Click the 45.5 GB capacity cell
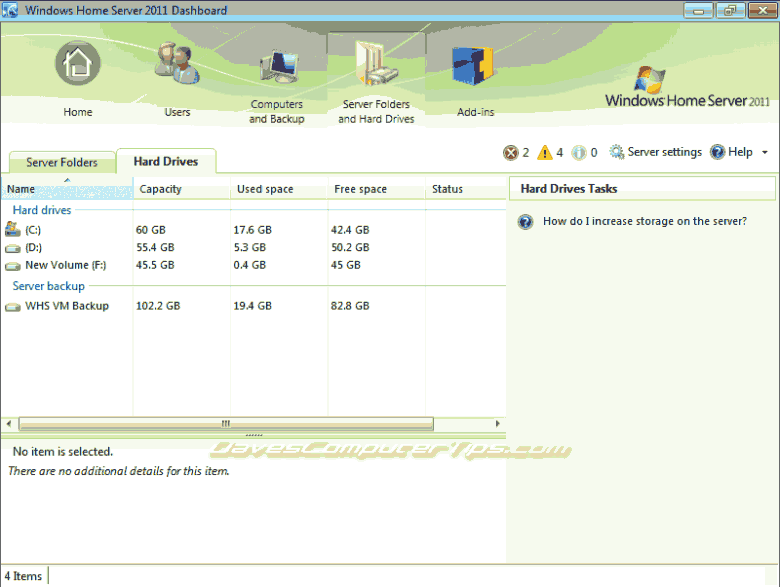This screenshot has width=780, height=587. (x=155, y=265)
